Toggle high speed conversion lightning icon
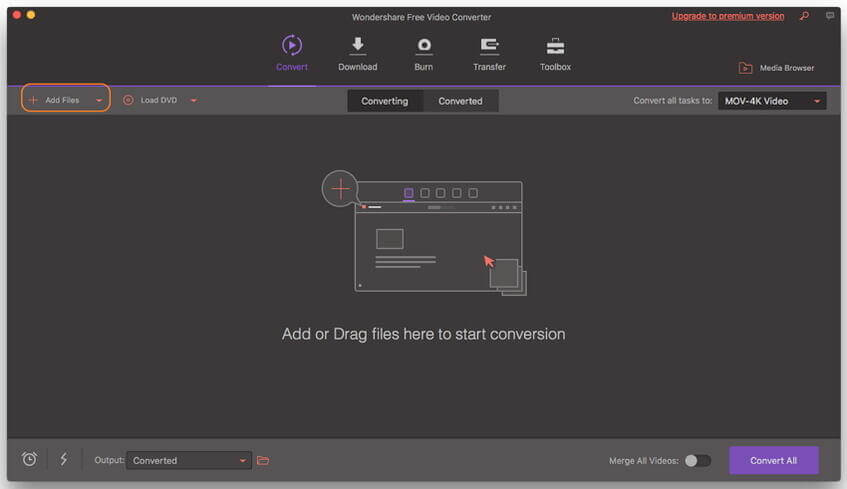Viewport: 847px width, 489px height. [64, 459]
